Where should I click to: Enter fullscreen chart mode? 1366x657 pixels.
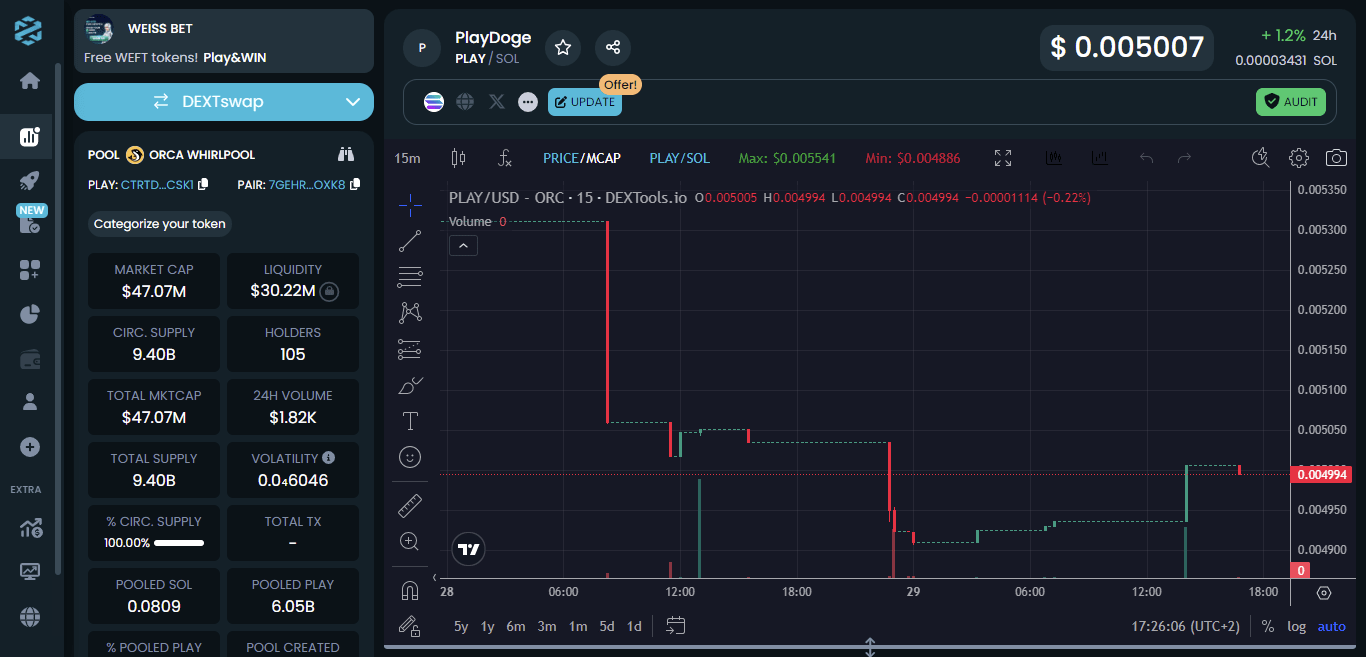tap(1003, 158)
